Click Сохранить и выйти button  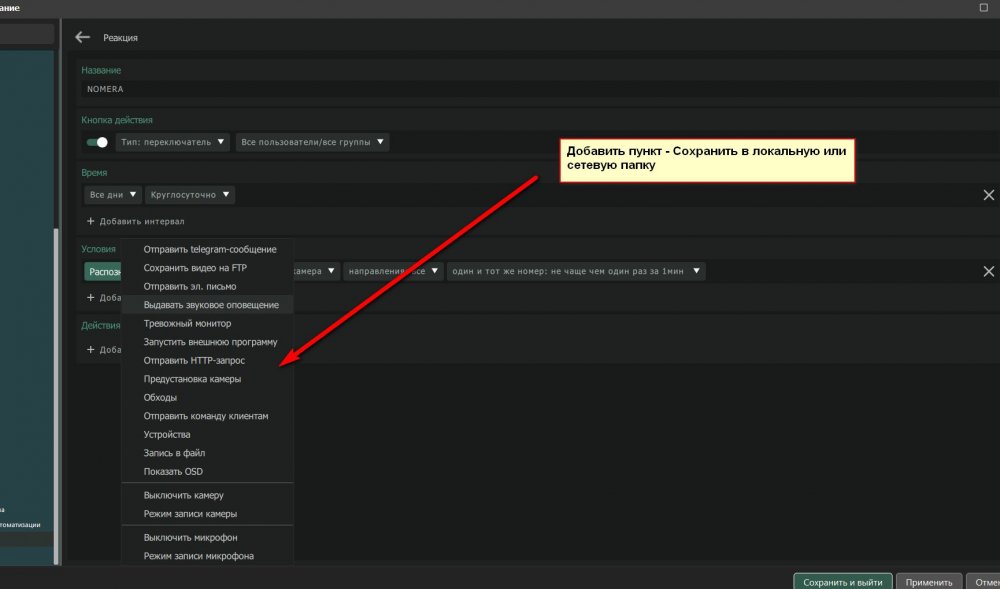tap(842, 582)
